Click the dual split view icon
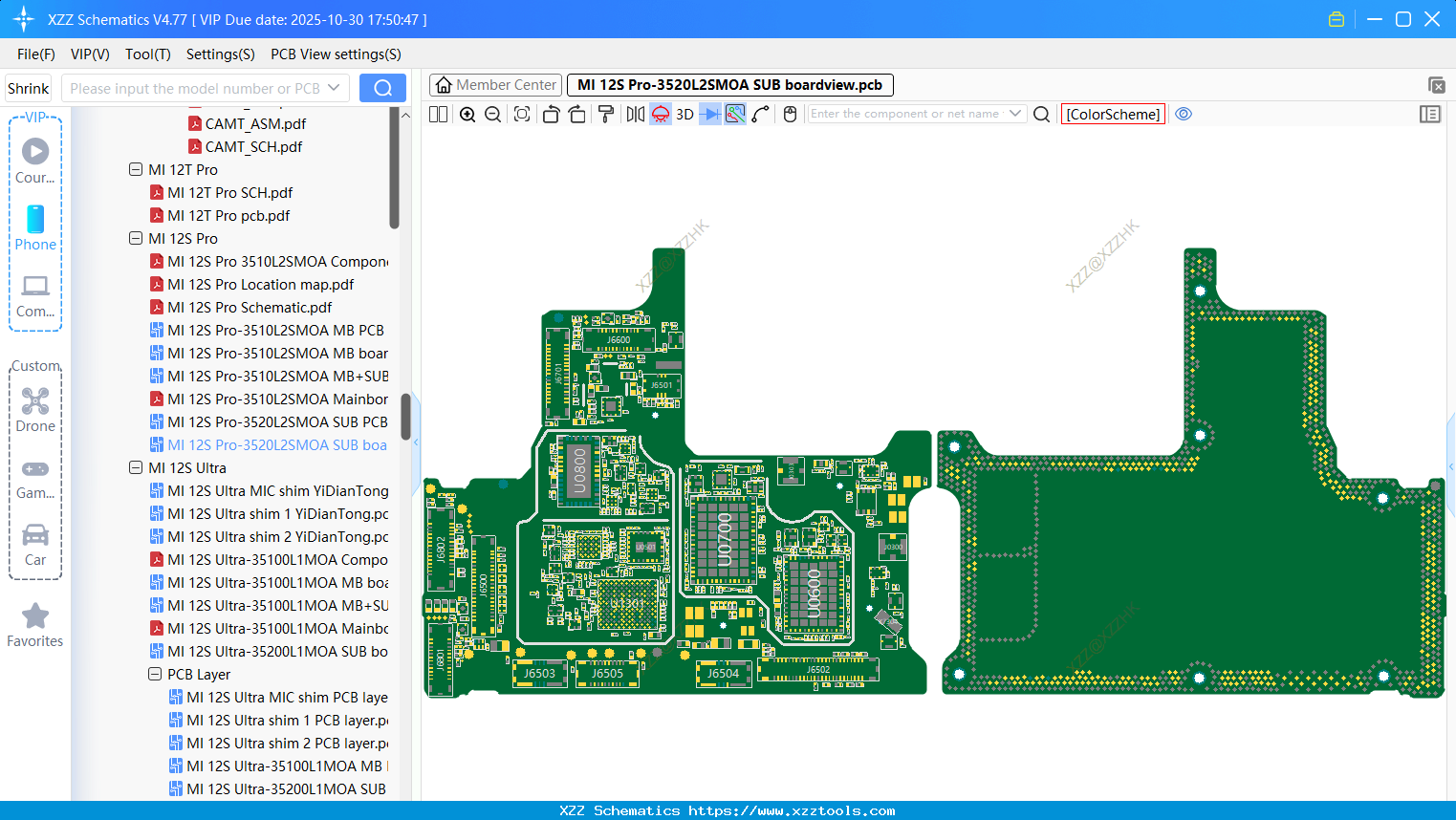The image size is (1456, 820). pyautogui.click(x=438, y=114)
